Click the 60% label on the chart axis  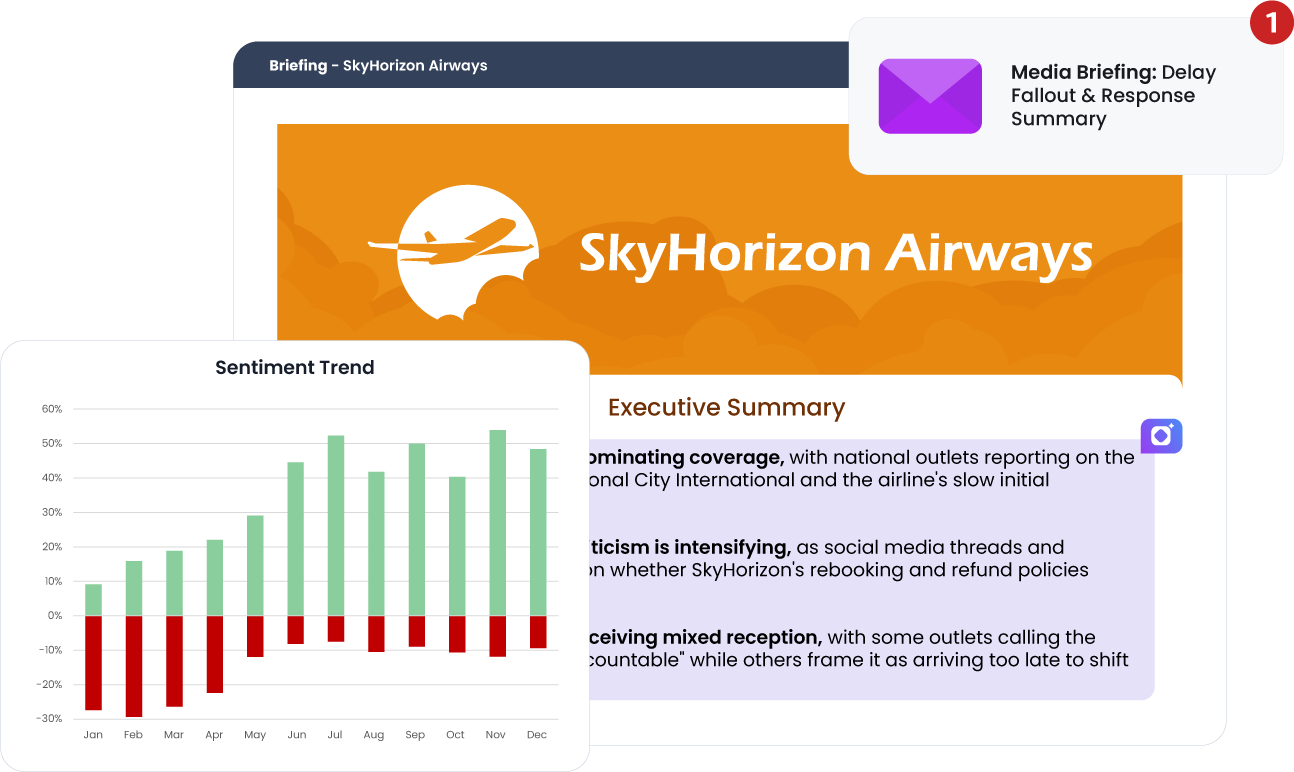(52, 409)
